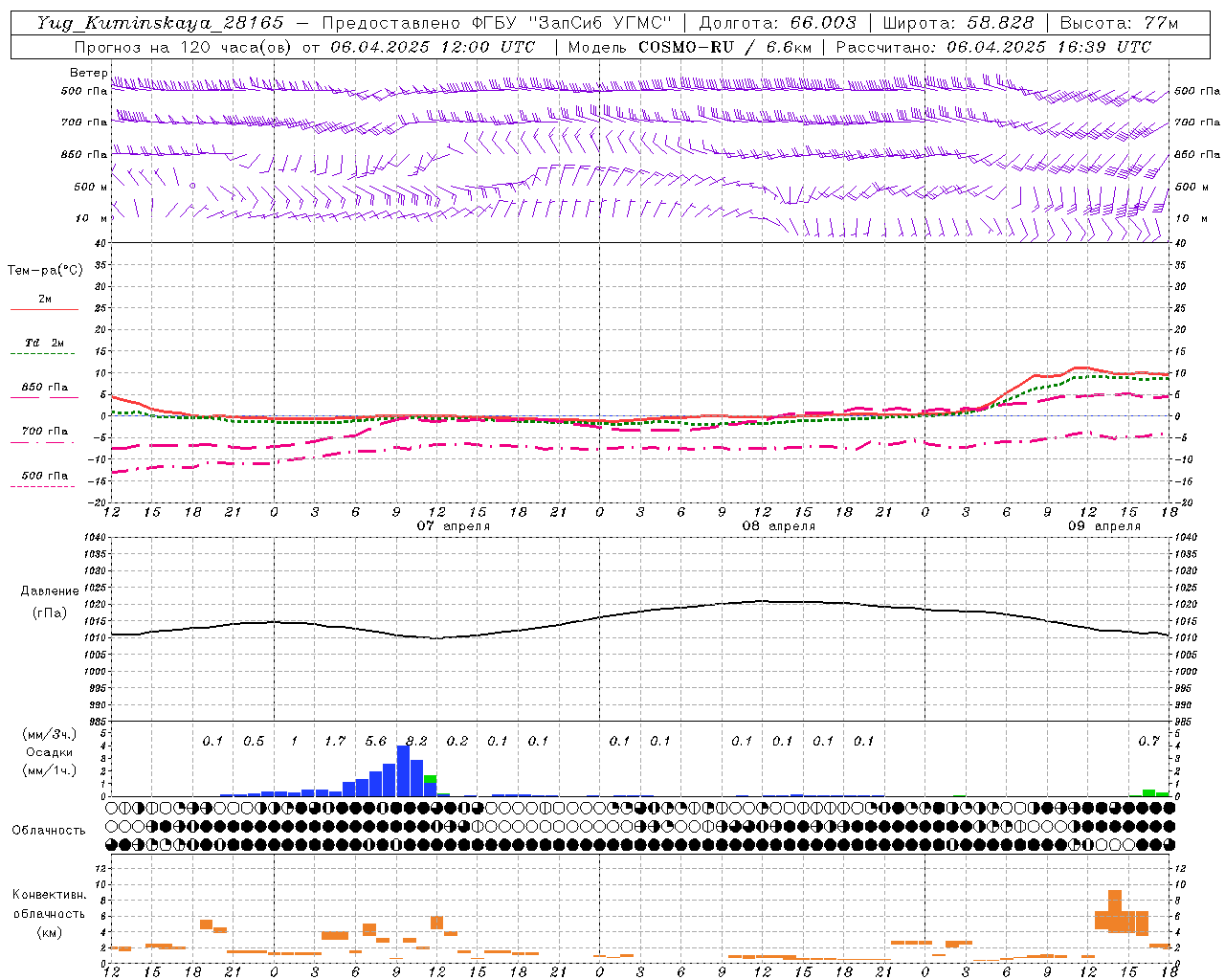Click the 'Широта: 58.828' value
Image resolution: width=1225 pixels, height=980 pixels.
(958, 23)
